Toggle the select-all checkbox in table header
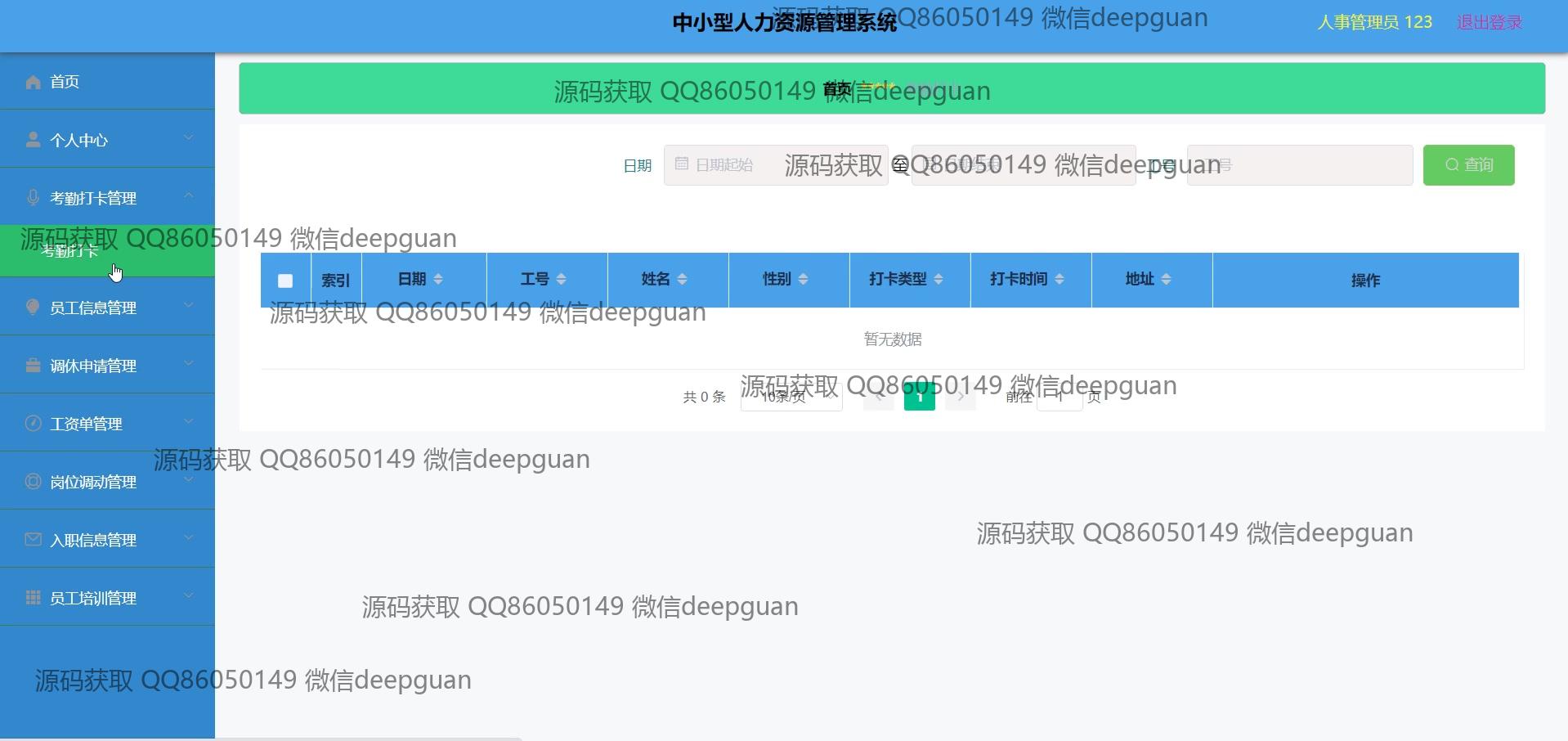This screenshot has width=1568, height=741. tap(285, 281)
